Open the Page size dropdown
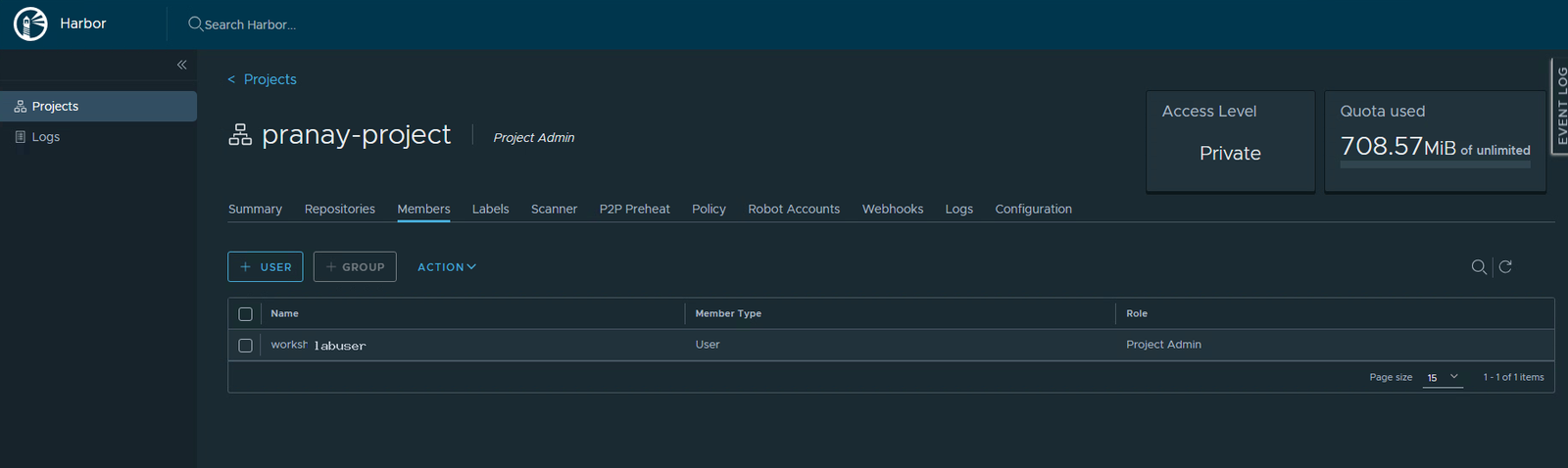The width and height of the screenshot is (1568, 468). coord(1443,377)
